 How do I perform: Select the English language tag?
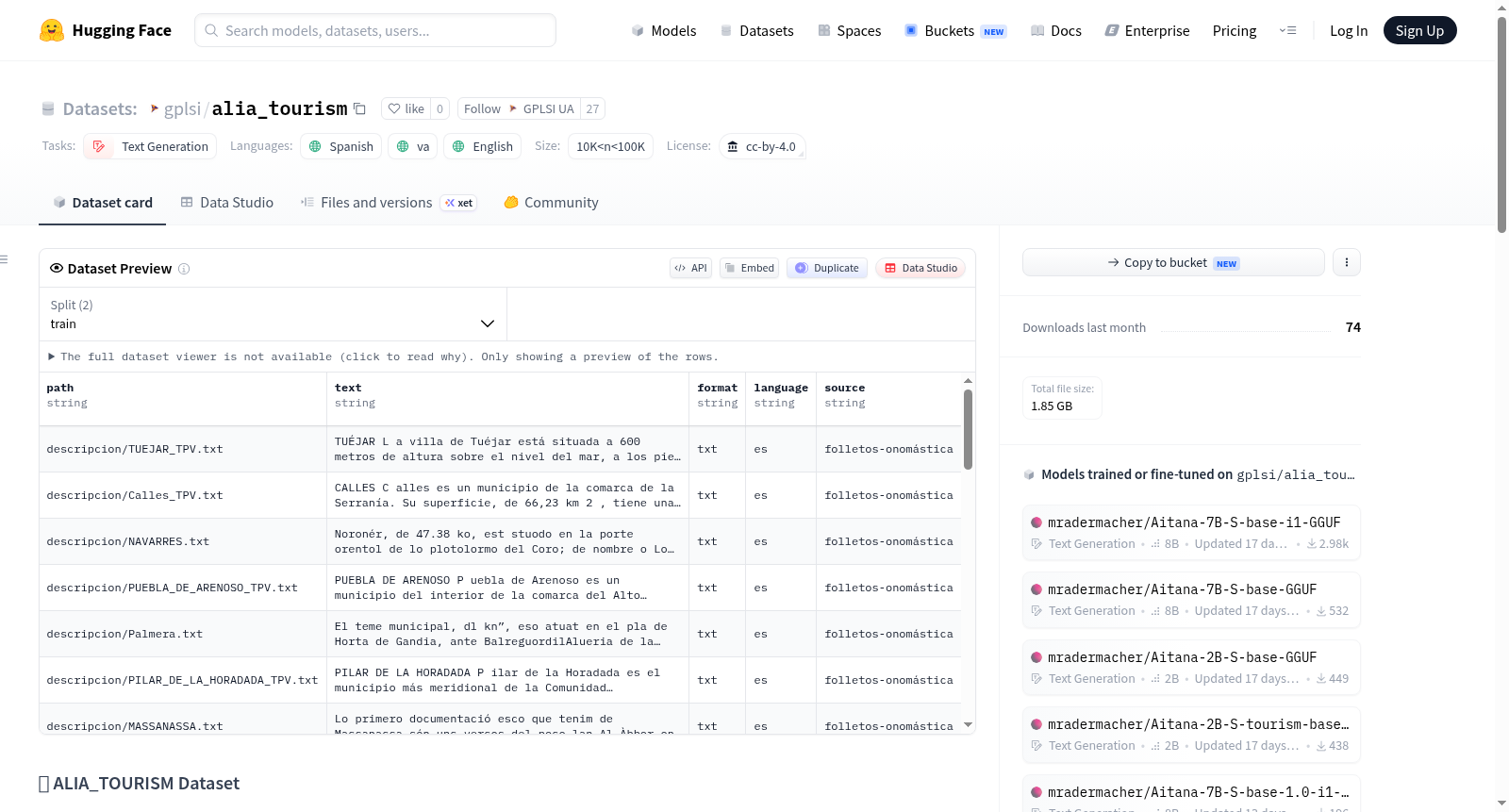click(x=482, y=146)
